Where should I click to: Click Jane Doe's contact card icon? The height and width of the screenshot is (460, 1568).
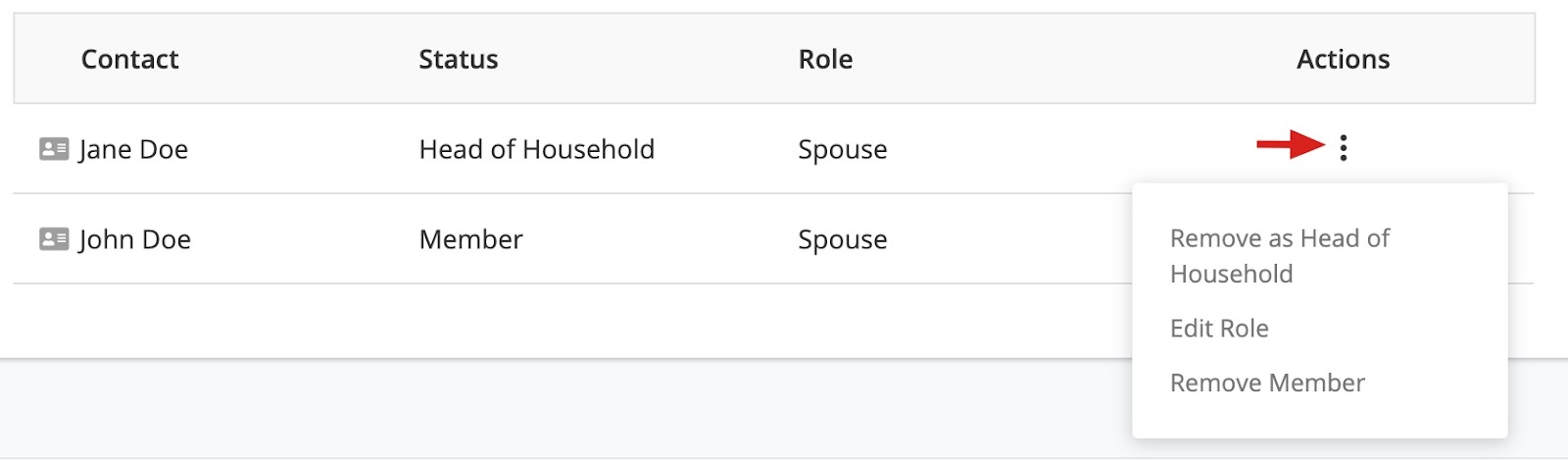pos(54,149)
